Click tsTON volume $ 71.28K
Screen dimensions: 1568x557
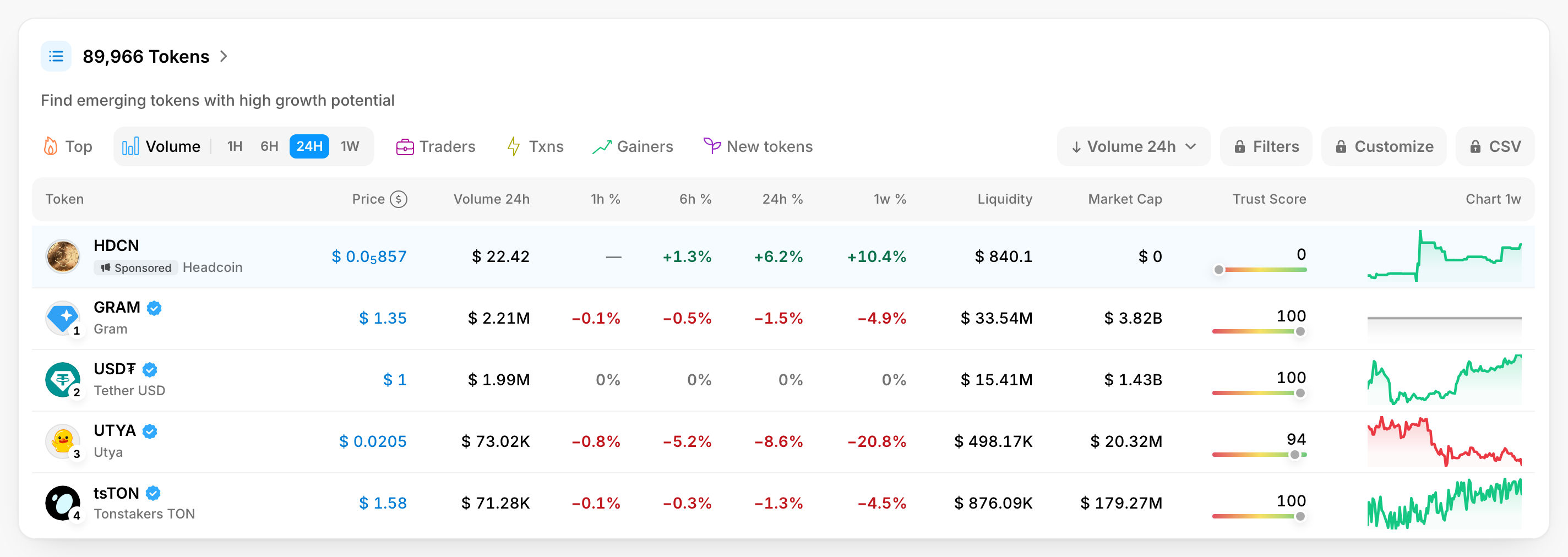pyautogui.click(x=496, y=503)
